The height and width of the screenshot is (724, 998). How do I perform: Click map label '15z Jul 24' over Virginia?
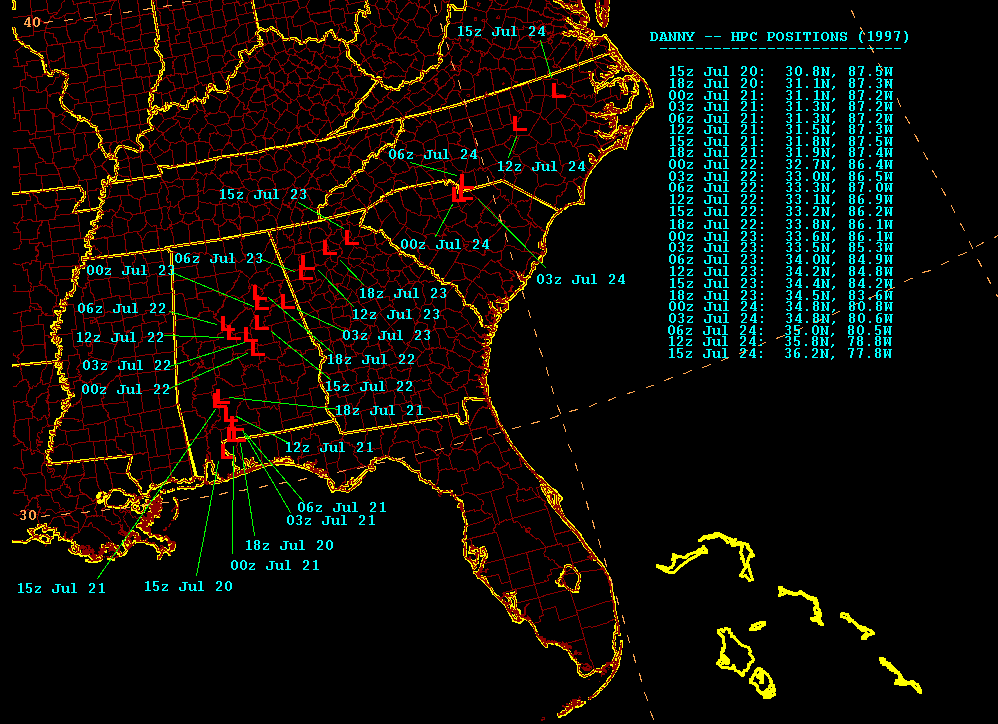(502, 31)
